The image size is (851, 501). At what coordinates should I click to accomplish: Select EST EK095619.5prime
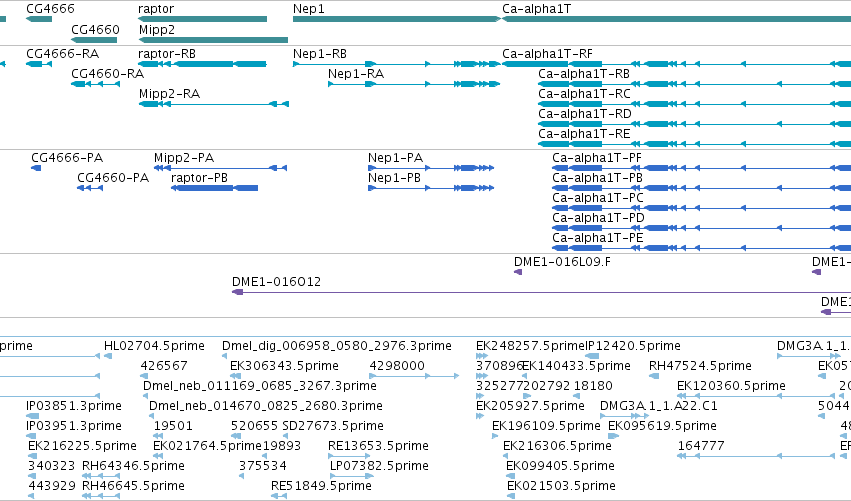pos(613,436)
